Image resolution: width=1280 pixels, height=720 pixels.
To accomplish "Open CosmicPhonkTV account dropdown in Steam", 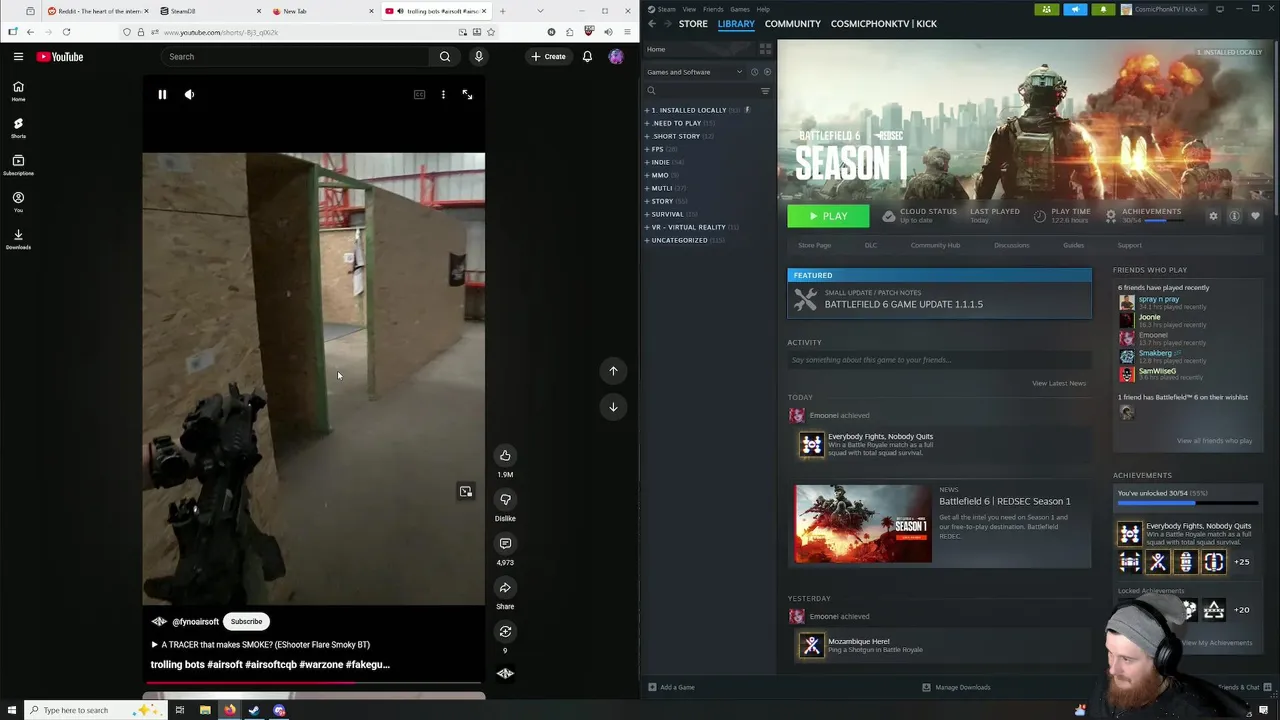I will (x=1164, y=9).
